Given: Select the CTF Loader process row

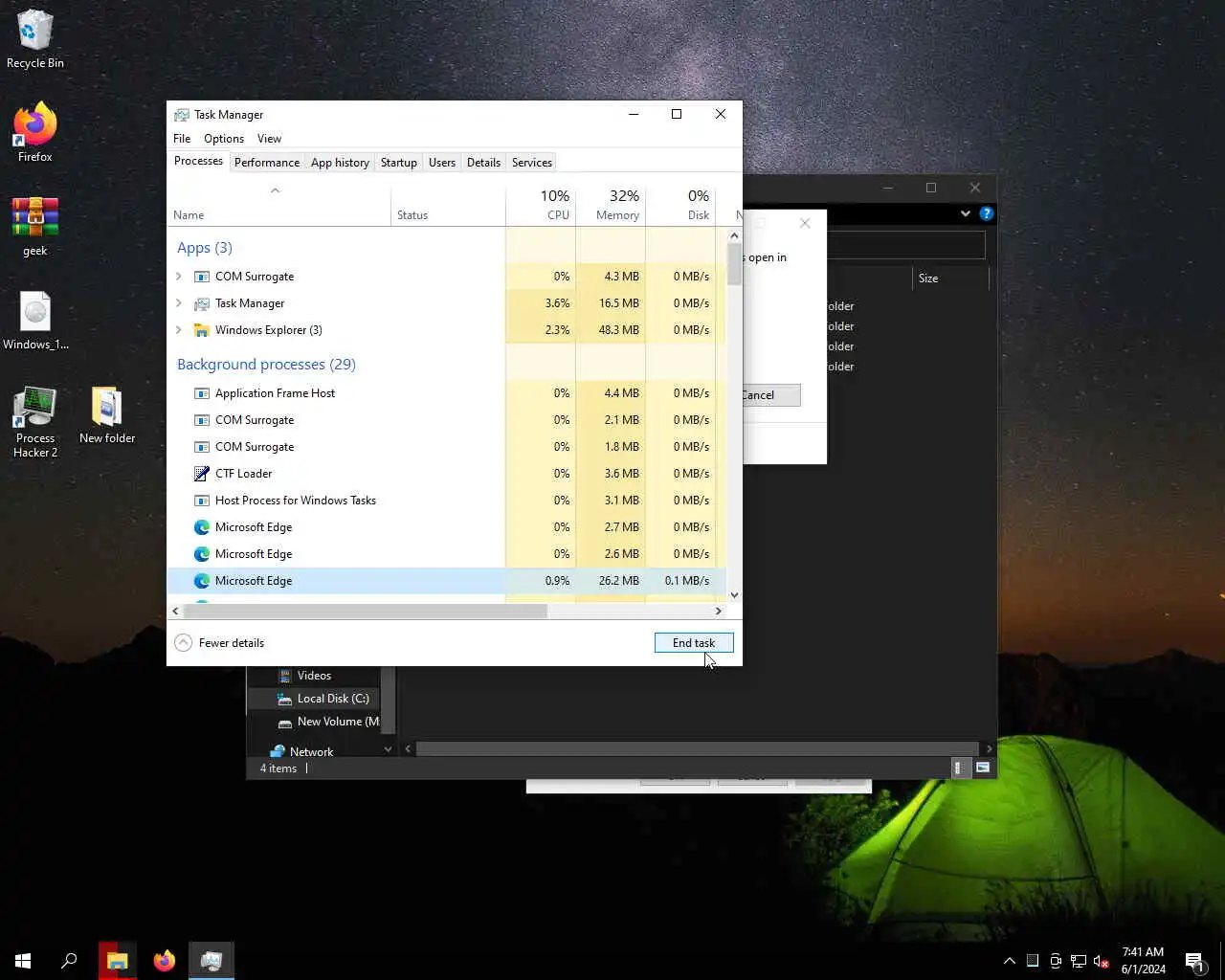Looking at the screenshot, I should 446,474.
